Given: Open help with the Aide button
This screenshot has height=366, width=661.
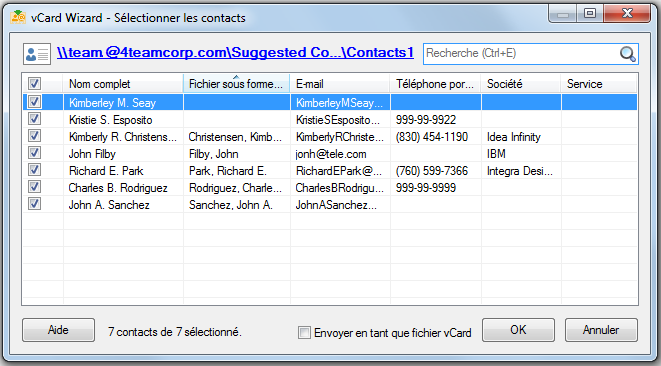Looking at the screenshot, I should tap(58, 330).
